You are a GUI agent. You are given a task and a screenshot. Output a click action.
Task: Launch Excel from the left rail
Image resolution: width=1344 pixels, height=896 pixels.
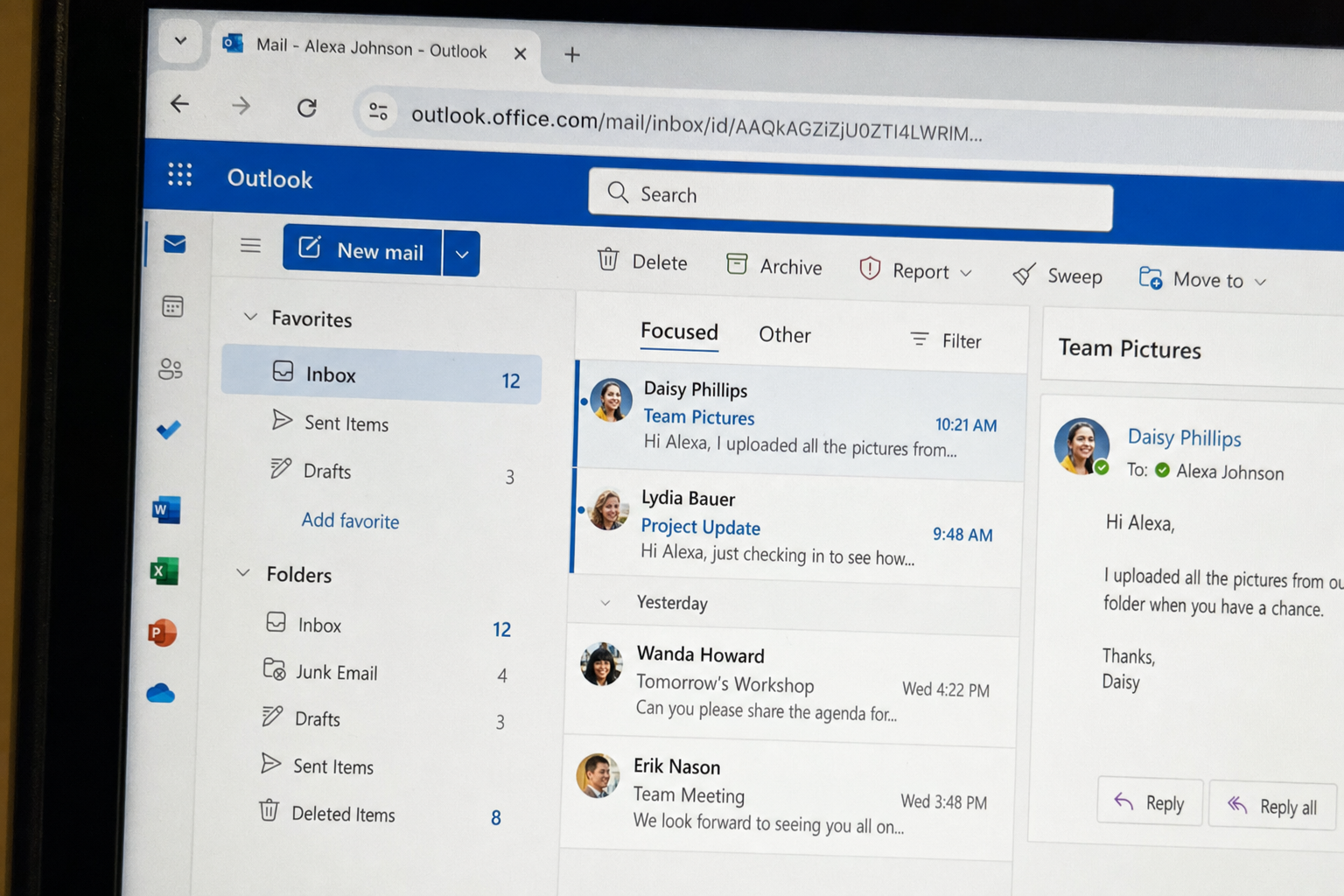tap(164, 571)
